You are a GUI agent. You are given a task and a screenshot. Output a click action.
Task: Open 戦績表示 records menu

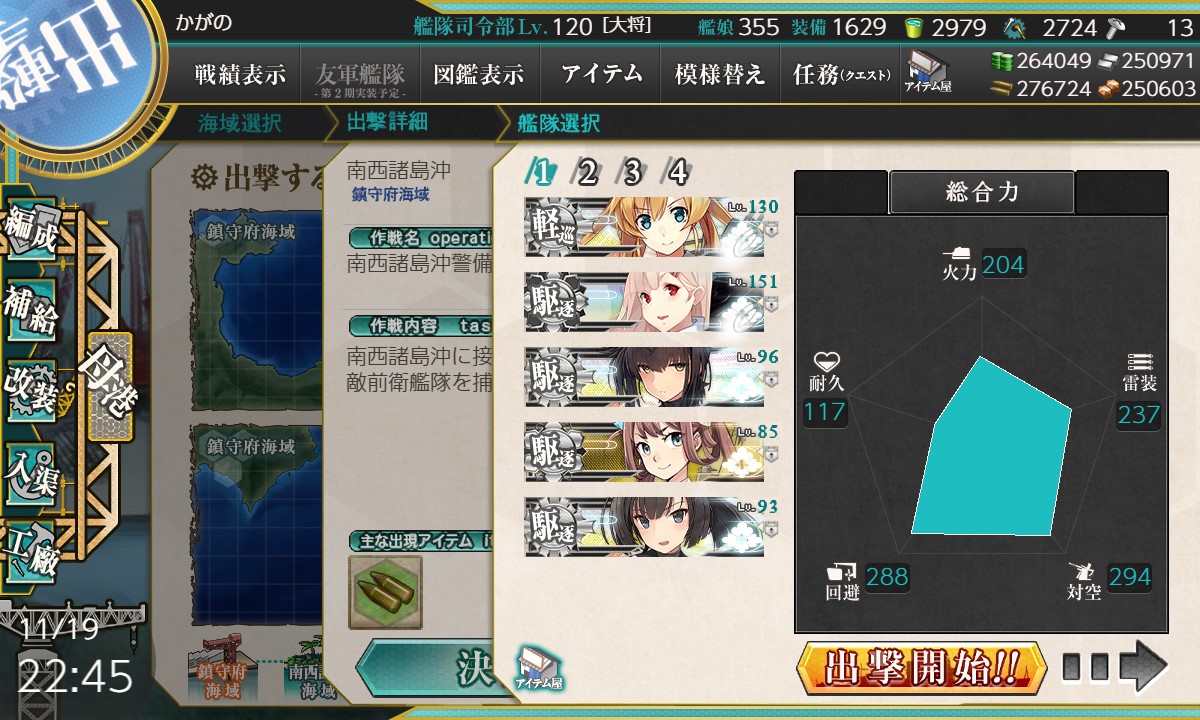tap(240, 74)
